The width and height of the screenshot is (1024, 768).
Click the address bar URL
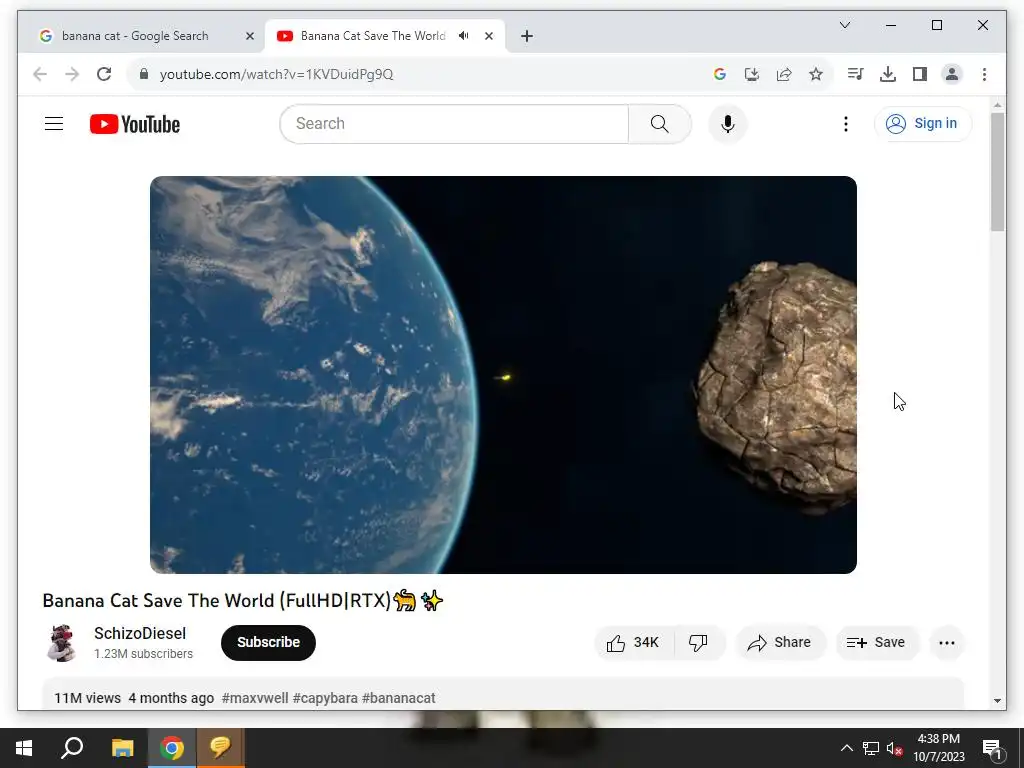click(x=276, y=74)
